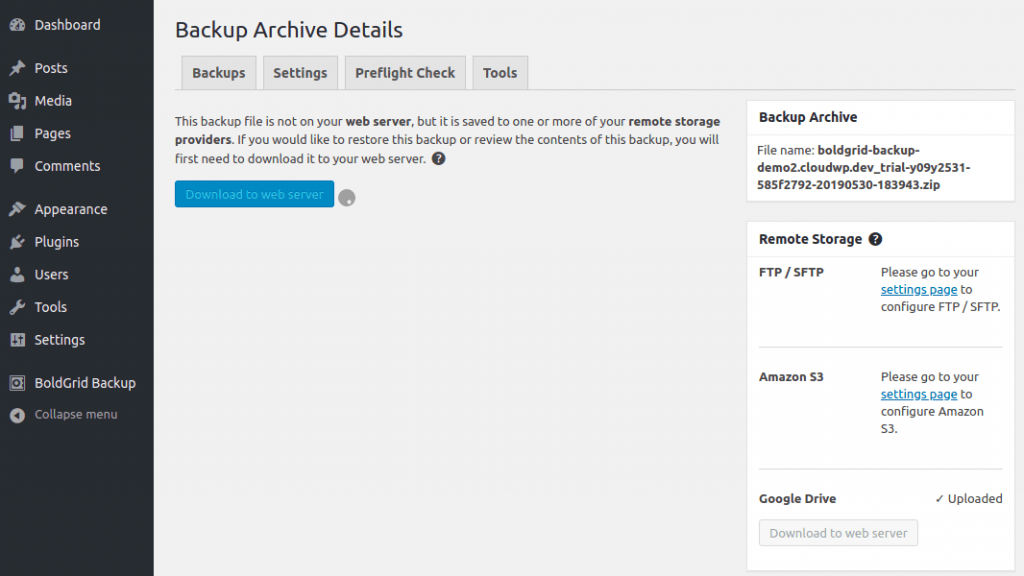Collapse menu using the arrow icon
Screen dimensions: 1024x576
(x=18, y=415)
